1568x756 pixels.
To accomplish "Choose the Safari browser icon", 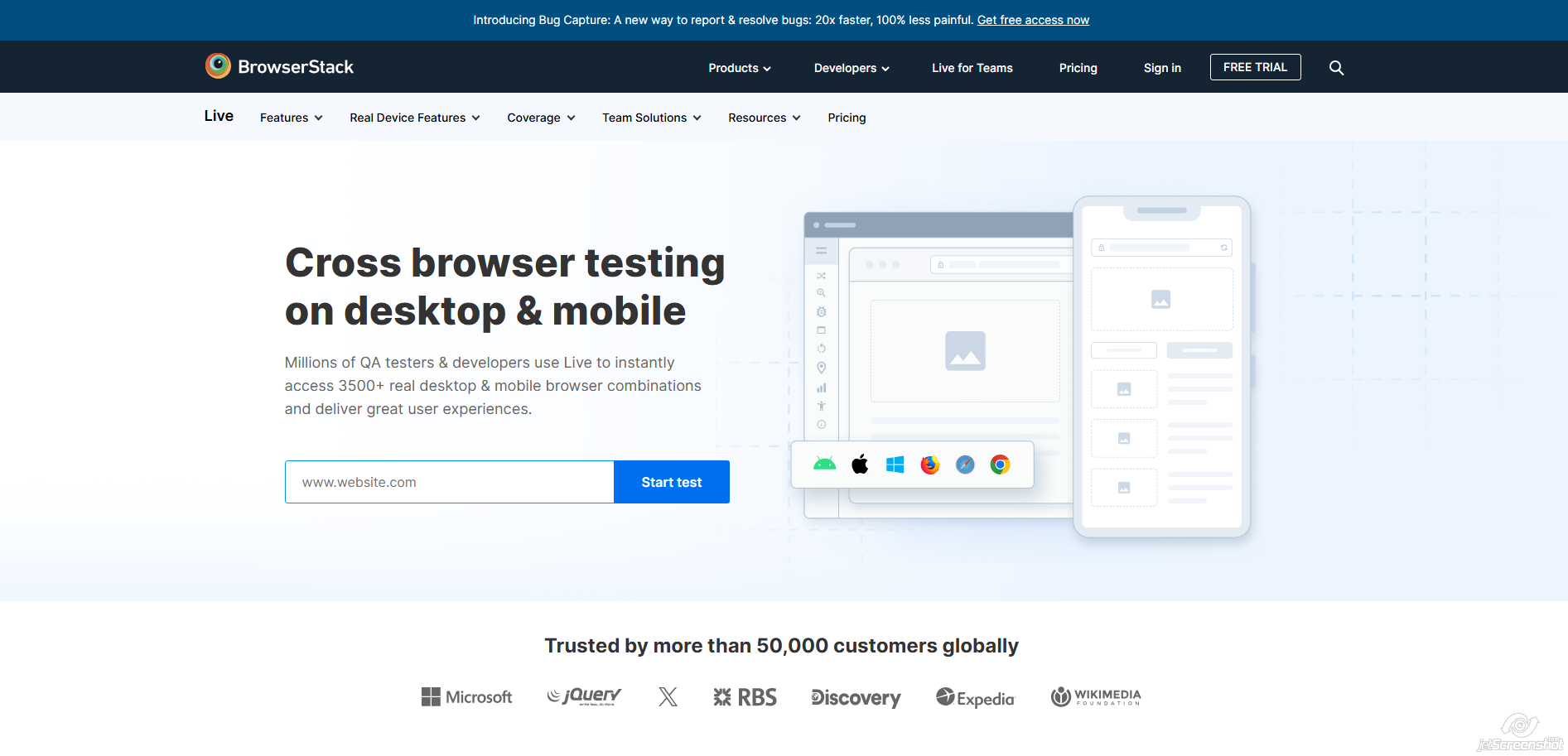I will pos(965,465).
